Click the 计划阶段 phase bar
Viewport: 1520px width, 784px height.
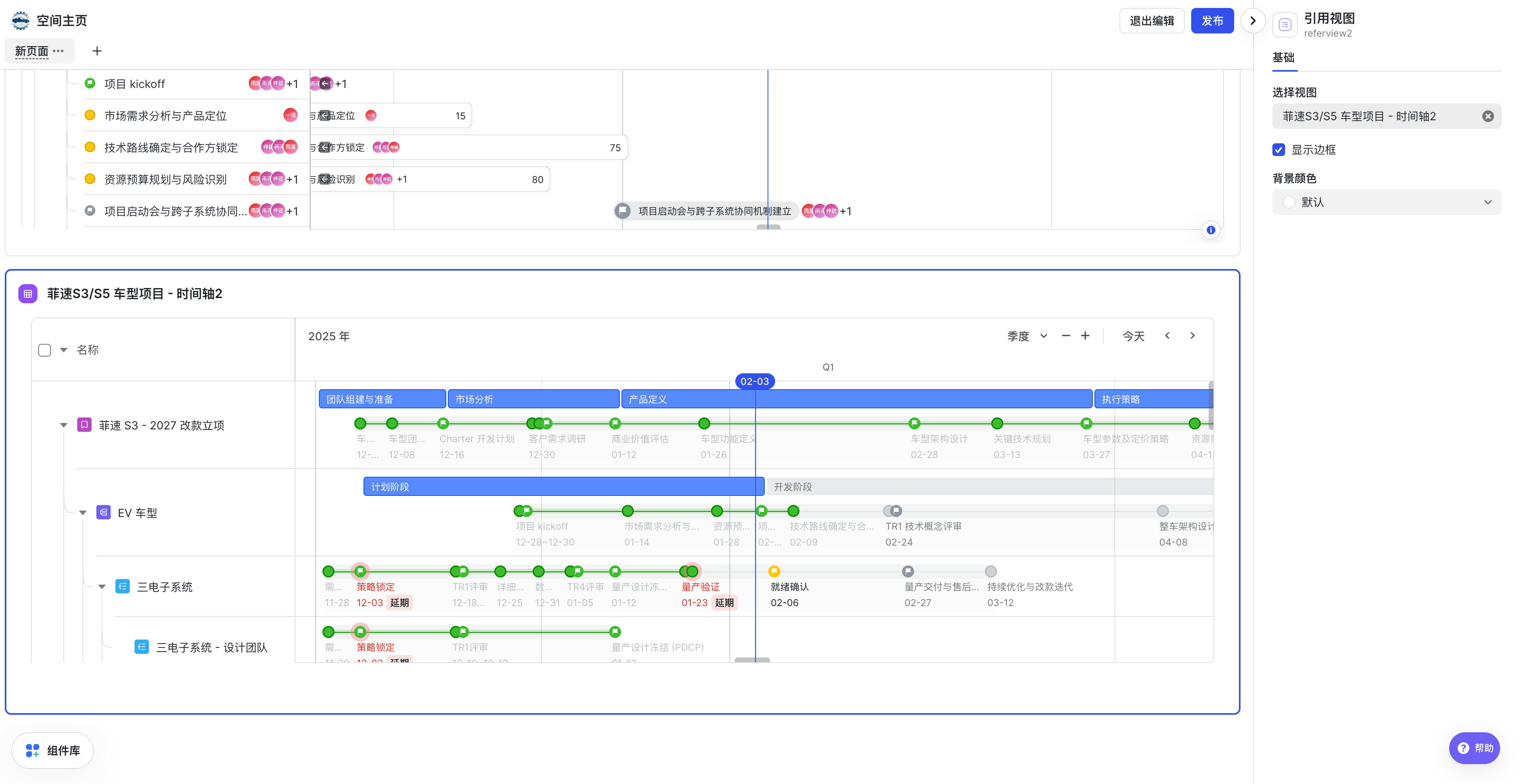click(x=563, y=486)
